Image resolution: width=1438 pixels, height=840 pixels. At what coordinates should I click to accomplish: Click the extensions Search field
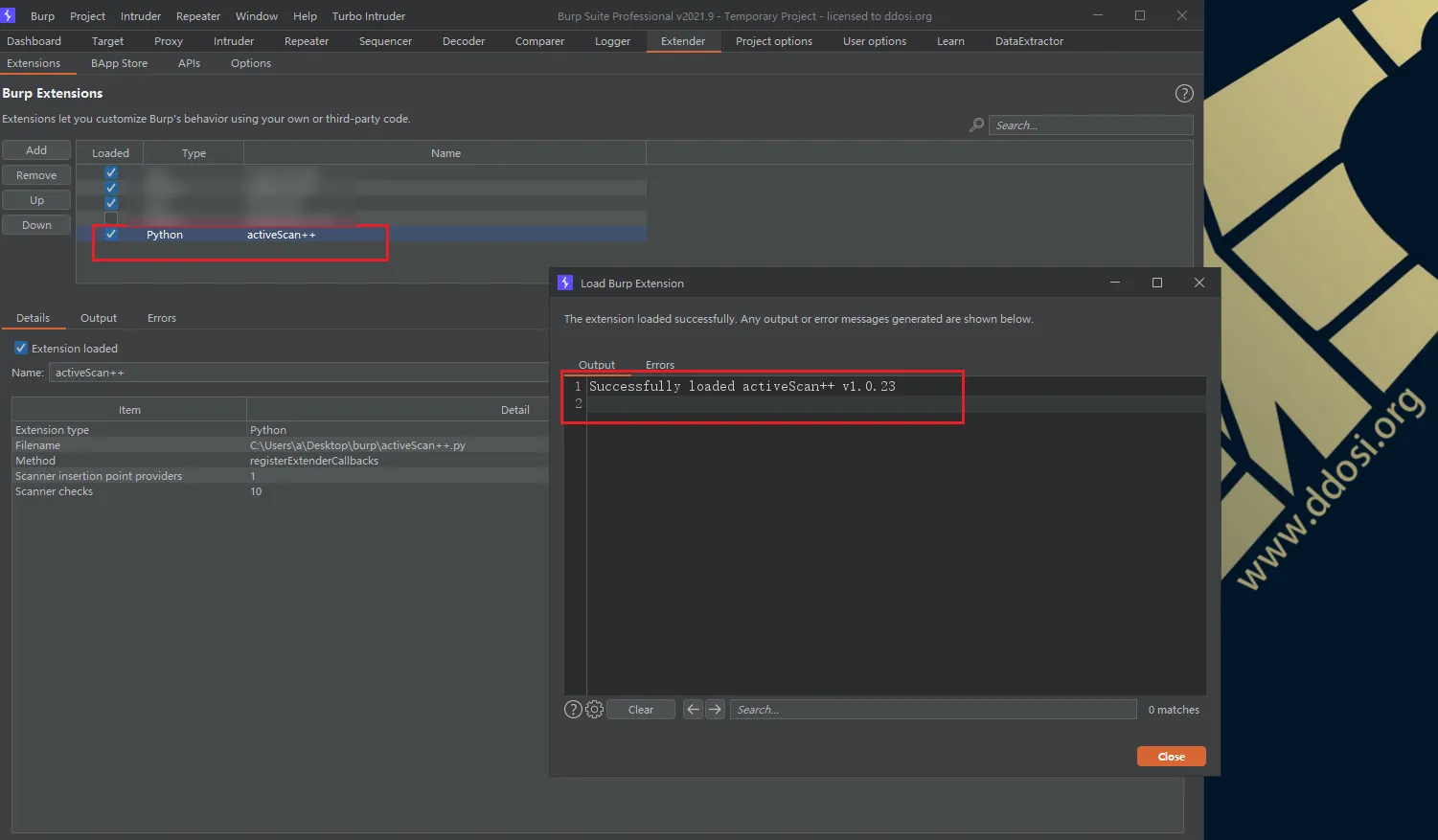pos(1091,125)
